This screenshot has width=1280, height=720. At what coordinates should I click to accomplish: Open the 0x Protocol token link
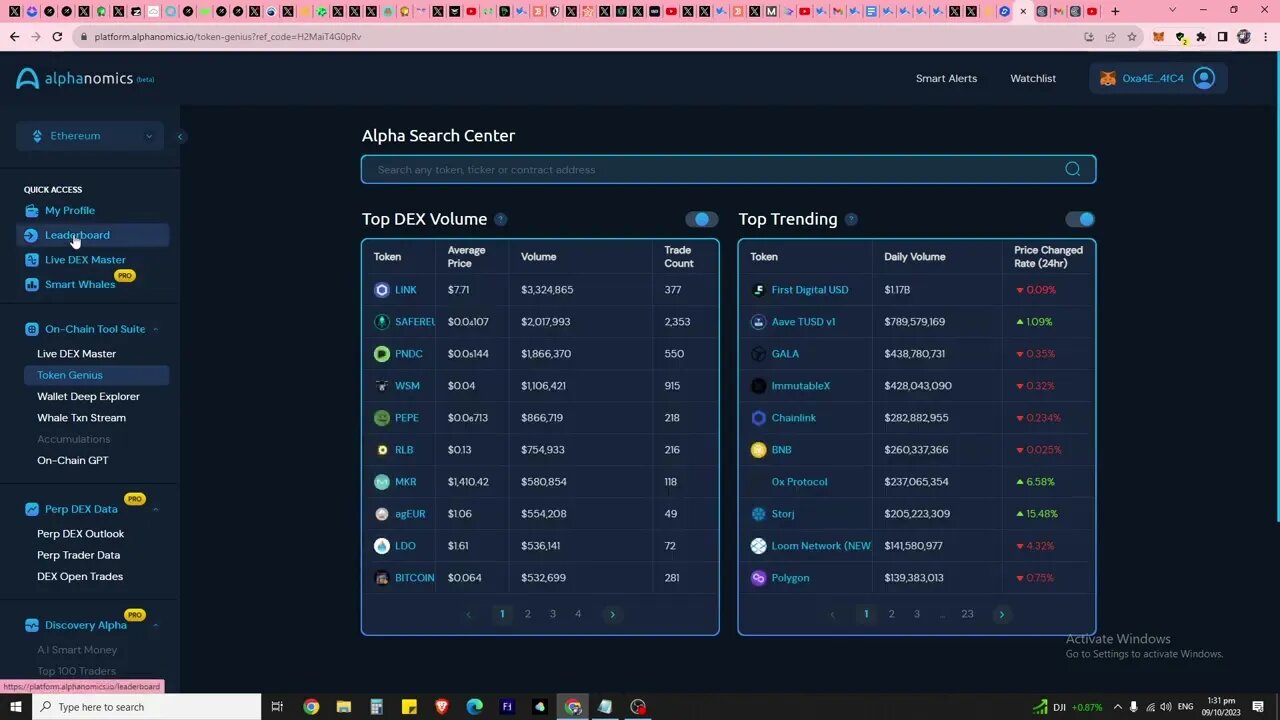pos(799,482)
